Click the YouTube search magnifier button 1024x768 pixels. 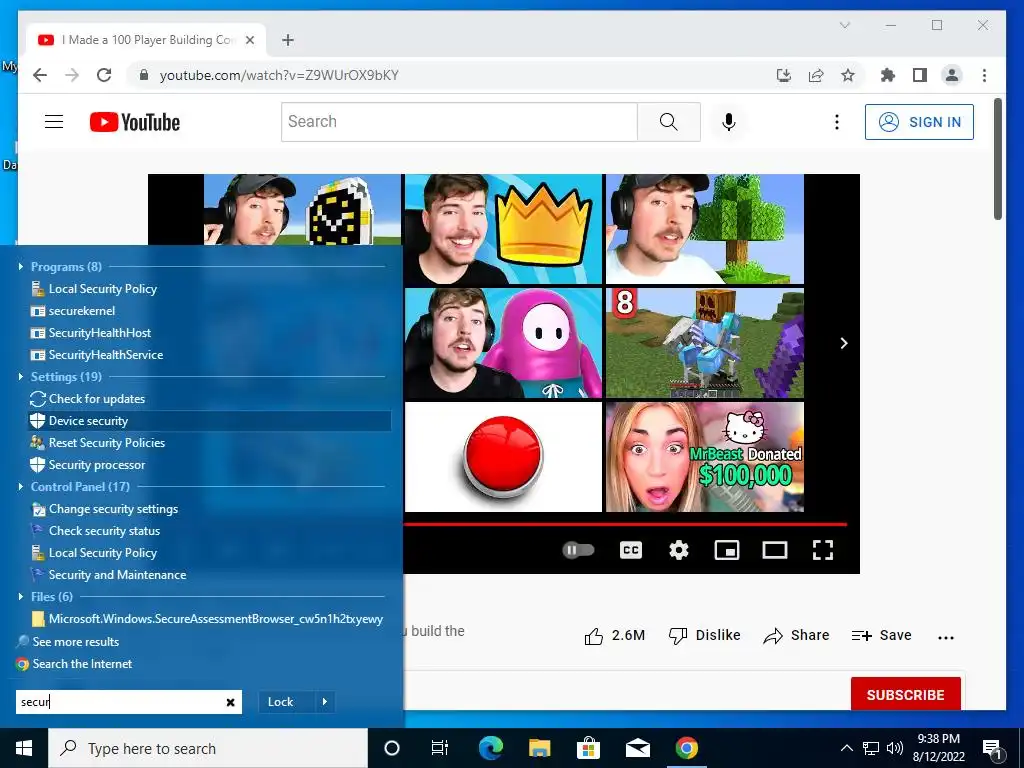[669, 121]
